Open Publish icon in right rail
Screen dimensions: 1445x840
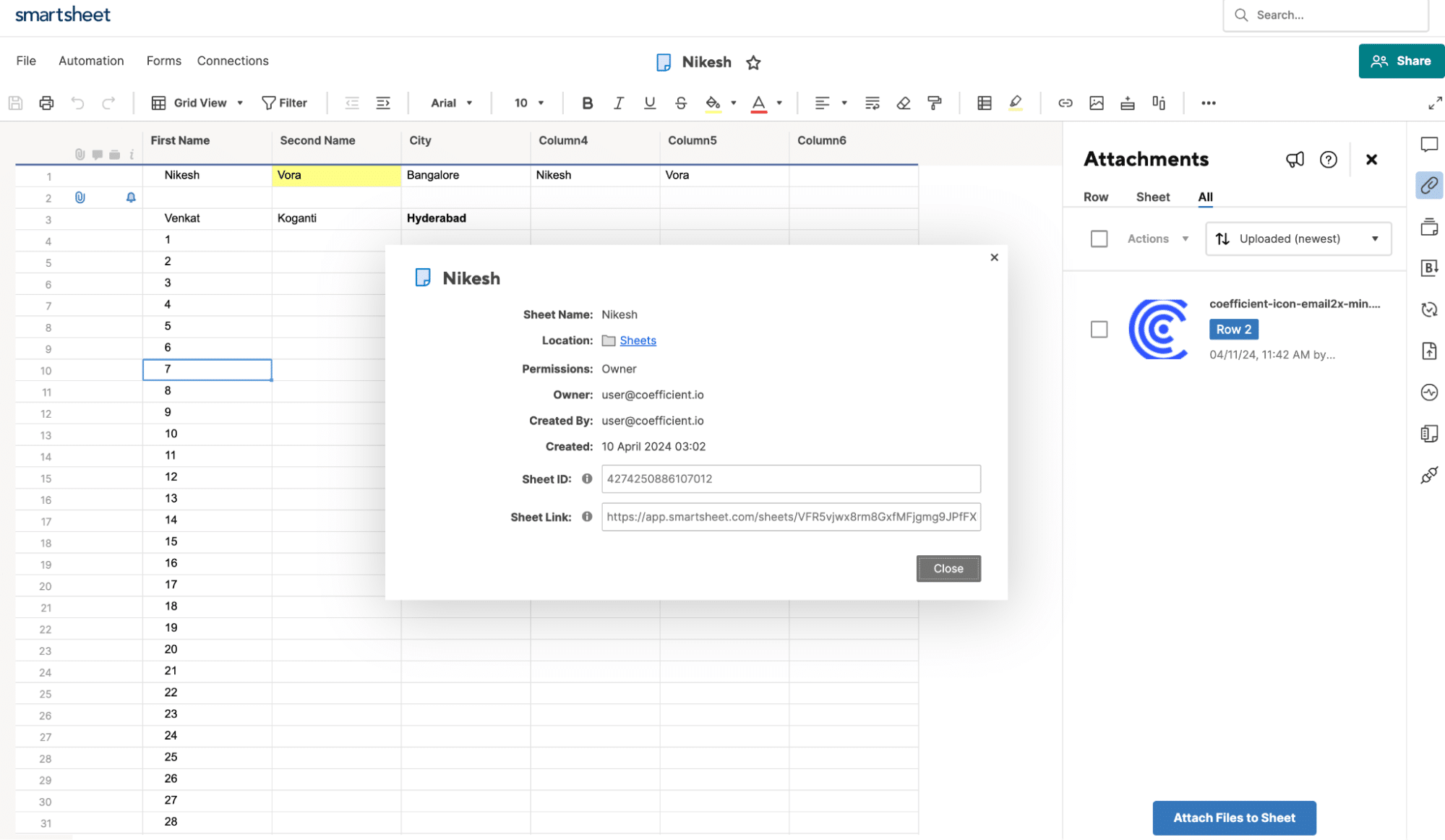1429,351
